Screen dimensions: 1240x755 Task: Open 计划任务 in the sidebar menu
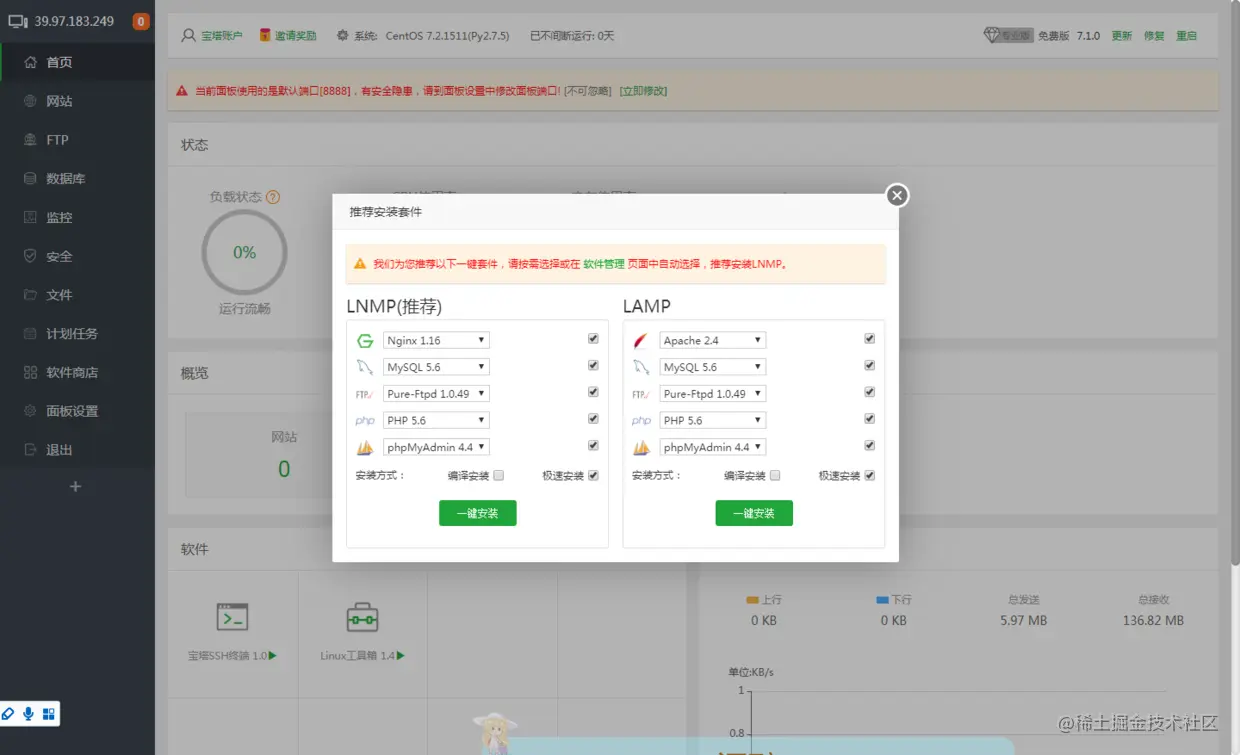(x=77, y=334)
